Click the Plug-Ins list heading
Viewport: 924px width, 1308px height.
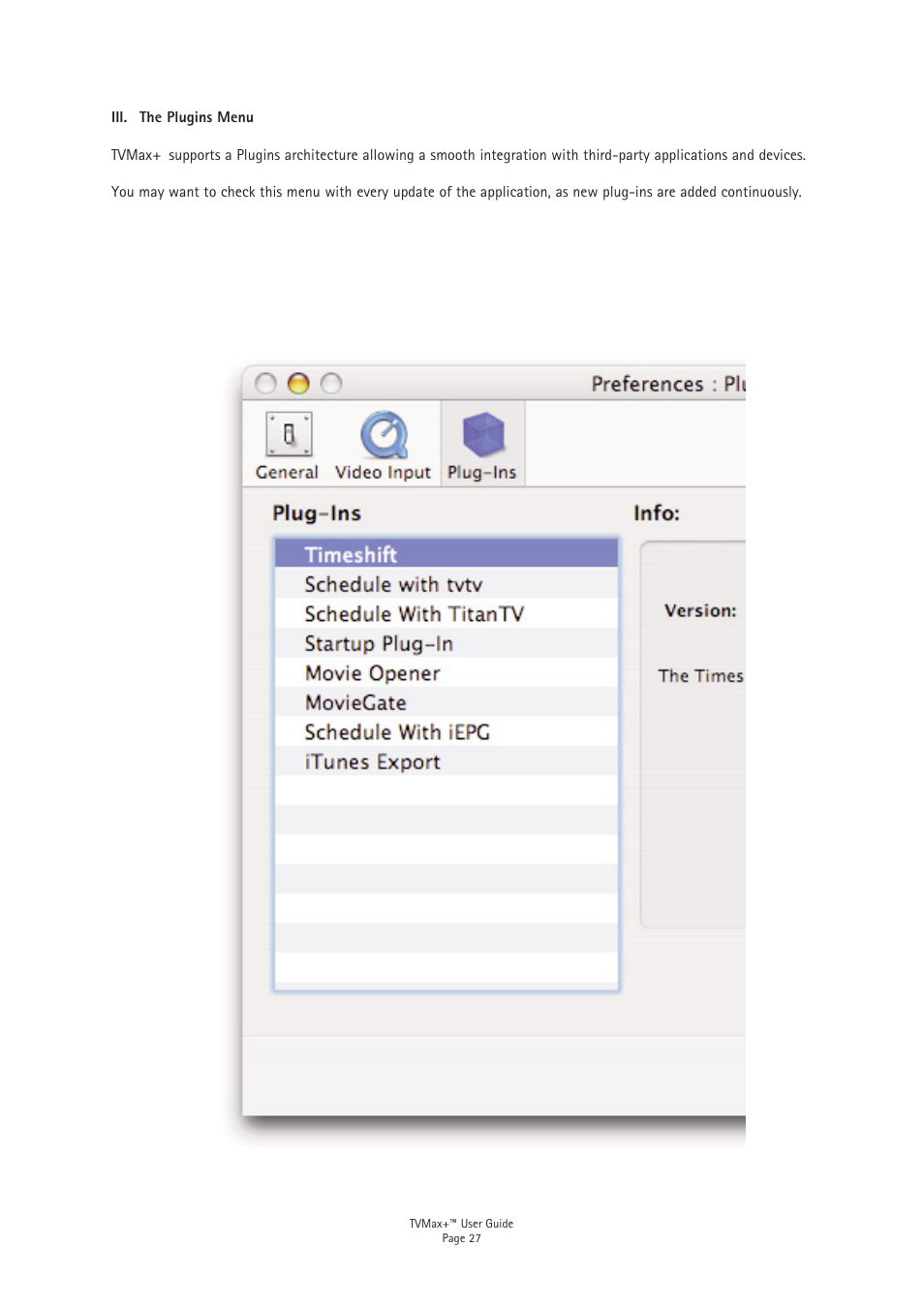(317, 514)
